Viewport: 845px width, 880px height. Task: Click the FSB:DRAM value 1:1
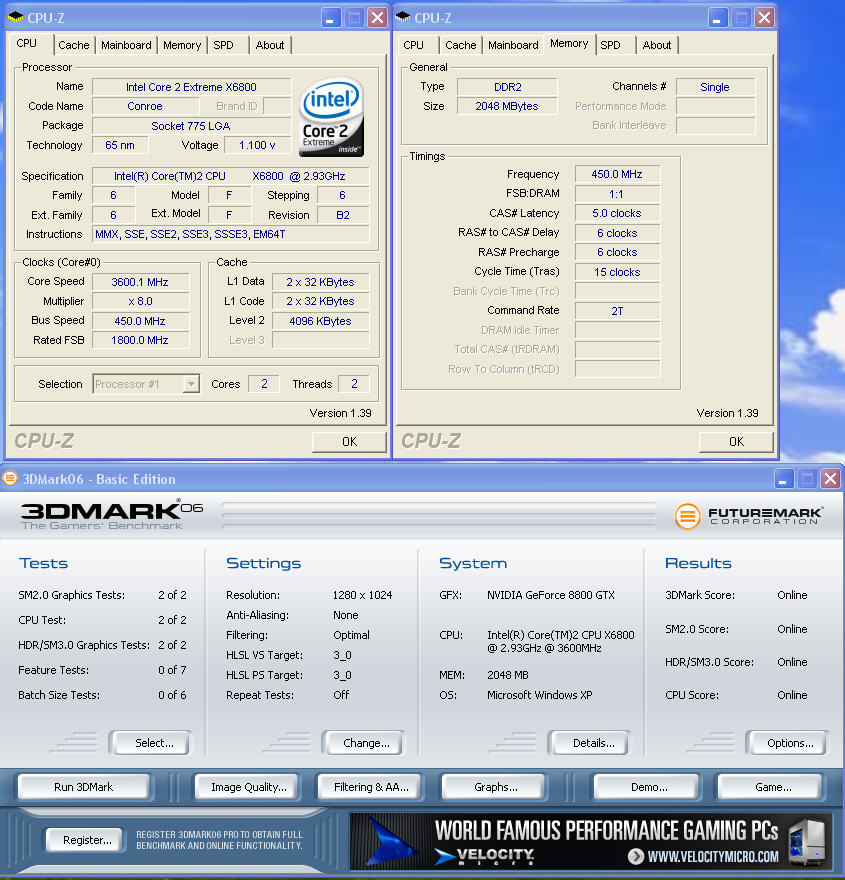pyautogui.click(x=617, y=194)
